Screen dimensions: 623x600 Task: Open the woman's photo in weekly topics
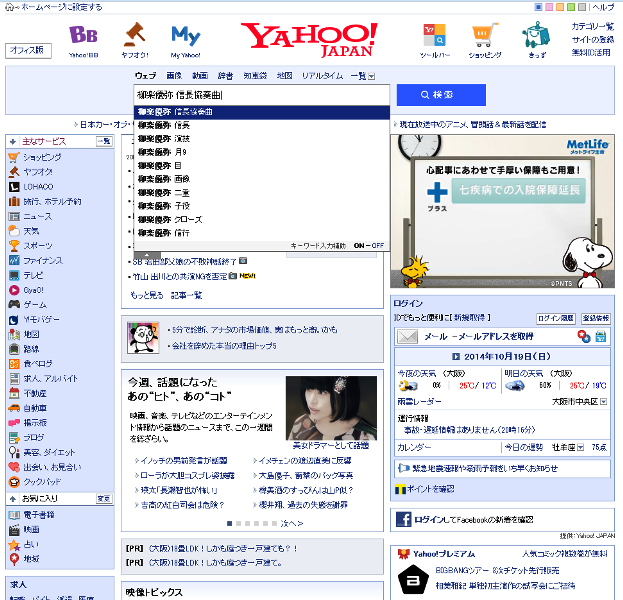331,408
